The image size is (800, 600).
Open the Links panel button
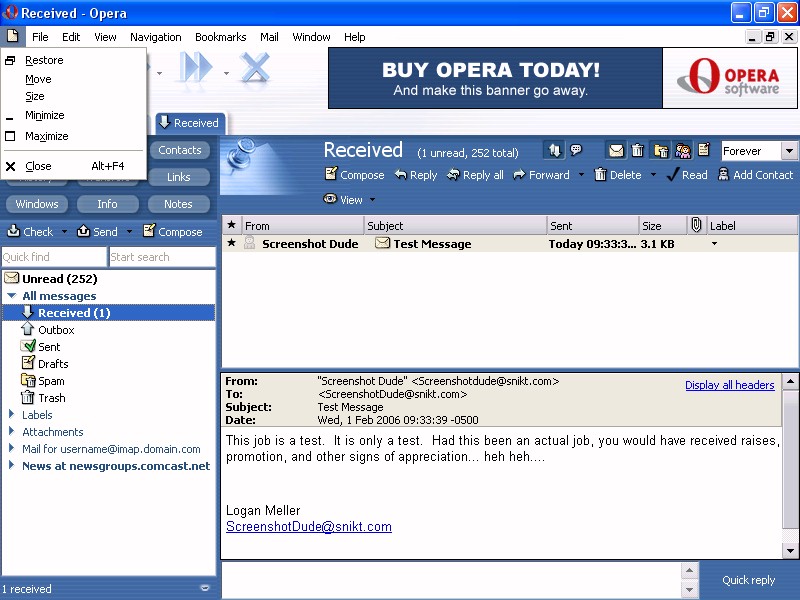click(179, 177)
